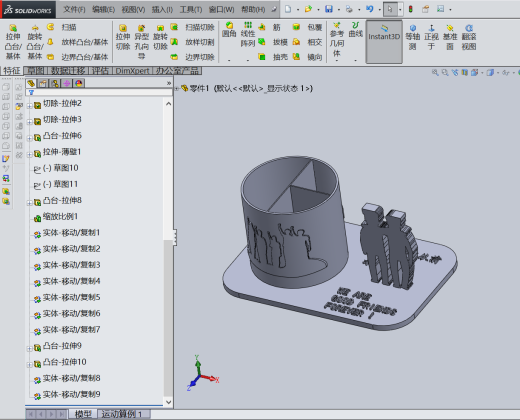Select the Extruded Boss/Base (拉伸凸台/基体) tool

coord(13,42)
